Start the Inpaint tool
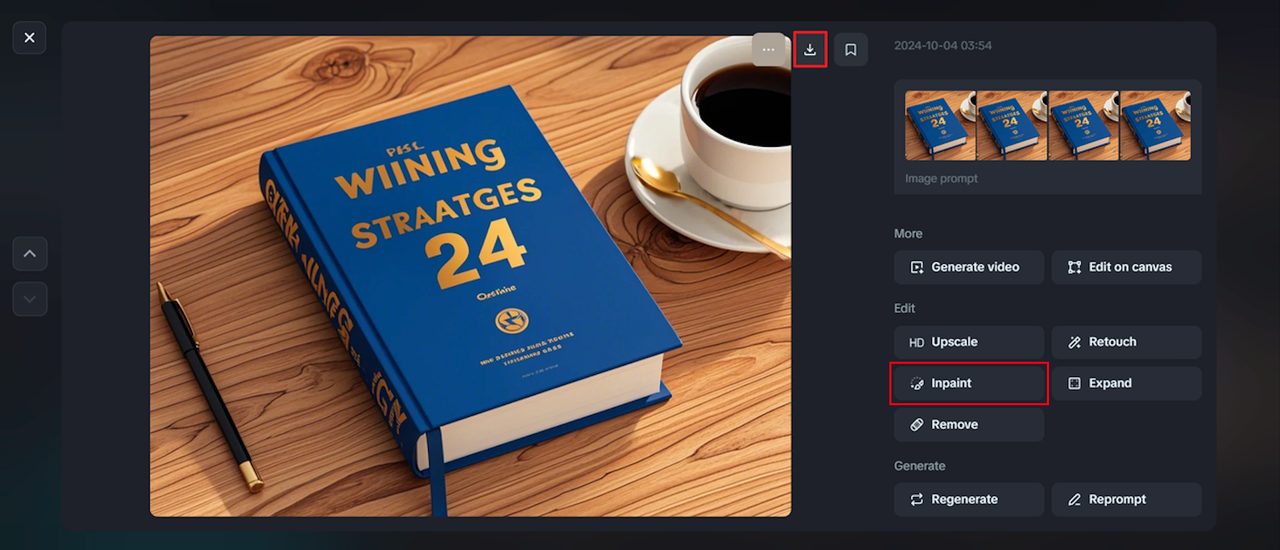The width and height of the screenshot is (1280, 550). click(x=969, y=383)
